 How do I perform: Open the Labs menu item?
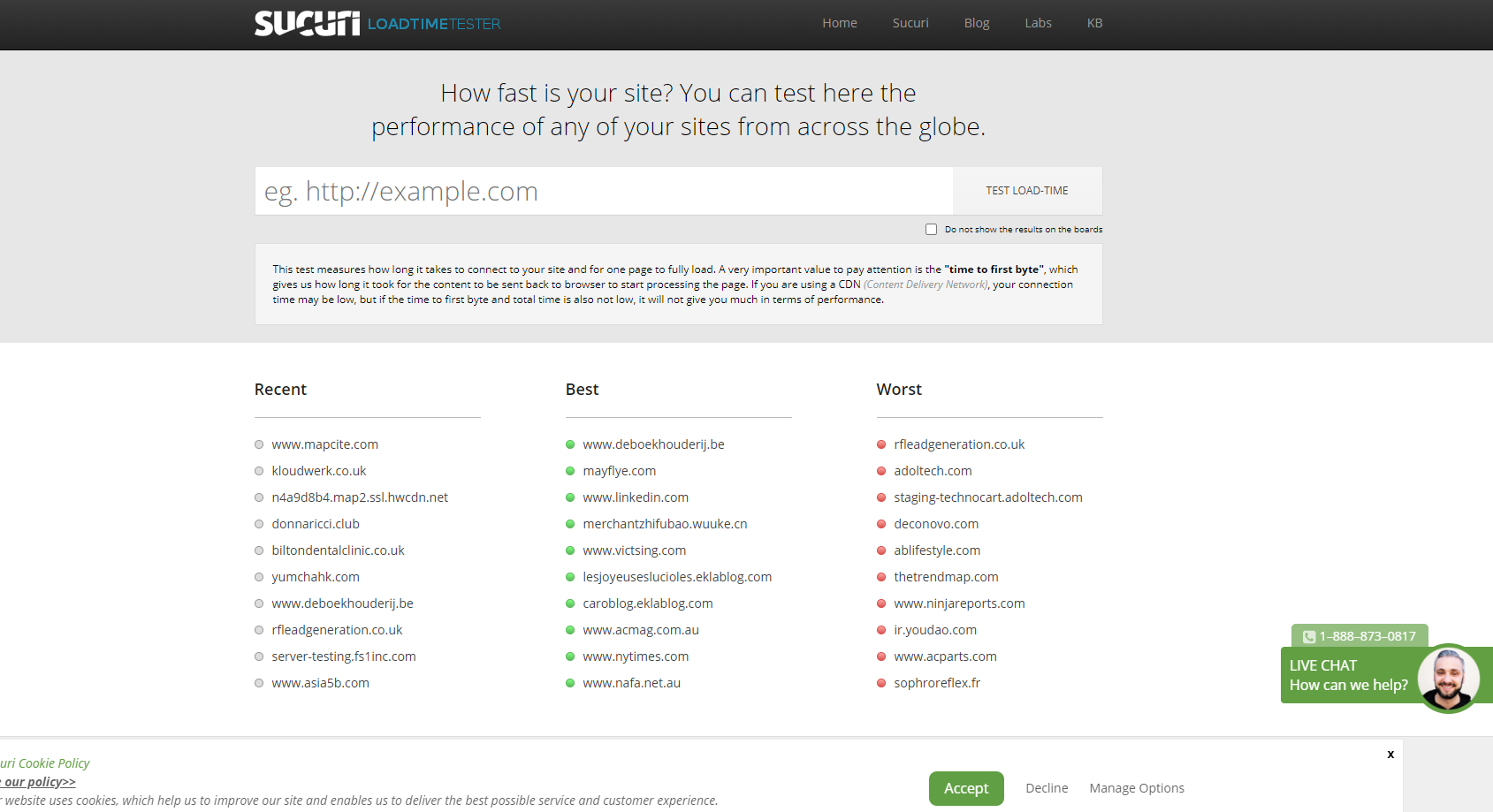[x=1038, y=23]
